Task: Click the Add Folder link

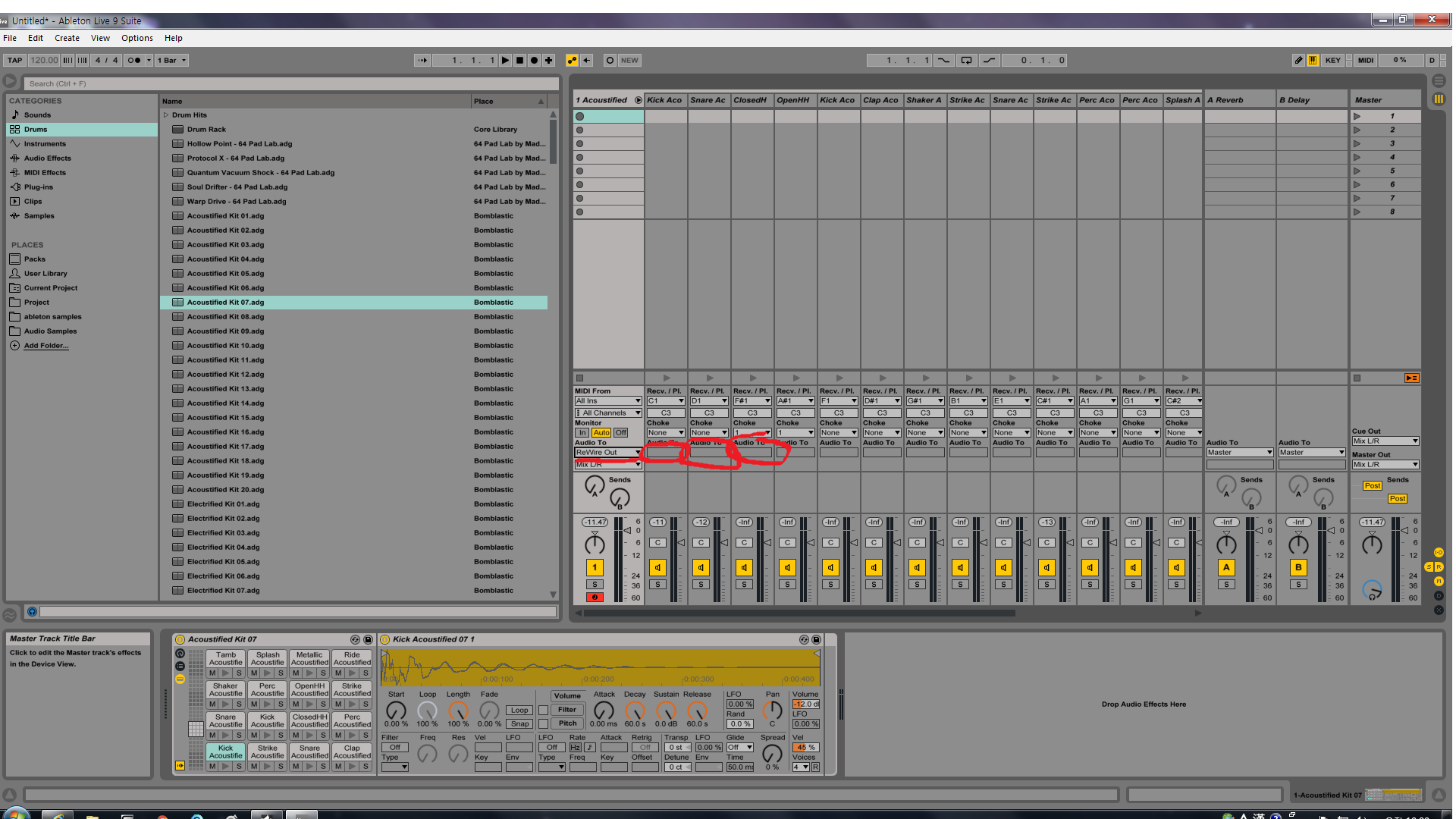Action: (45, 346)
